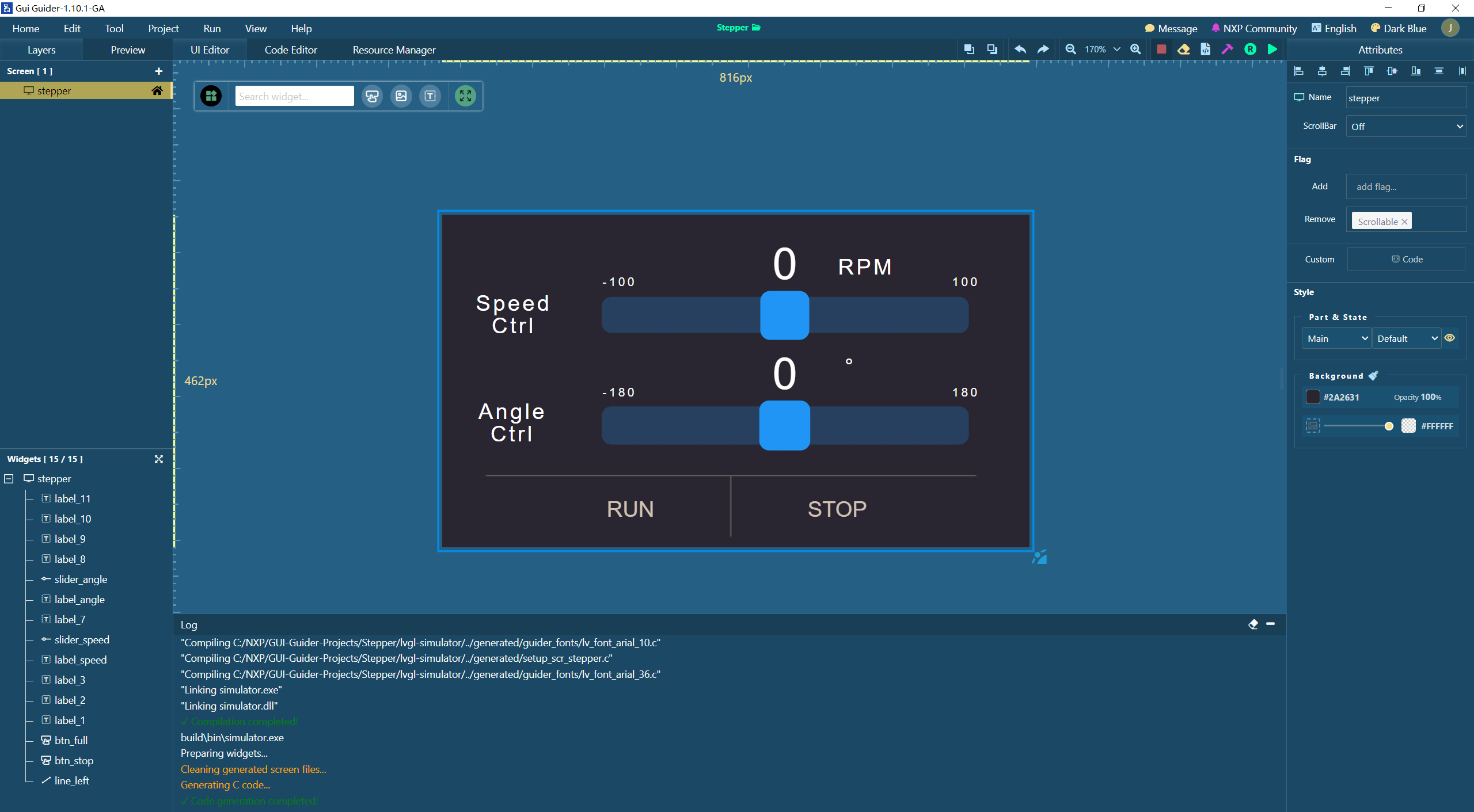
Task: Click the zoom in magnifier icon
Action: pos(1135,49)
